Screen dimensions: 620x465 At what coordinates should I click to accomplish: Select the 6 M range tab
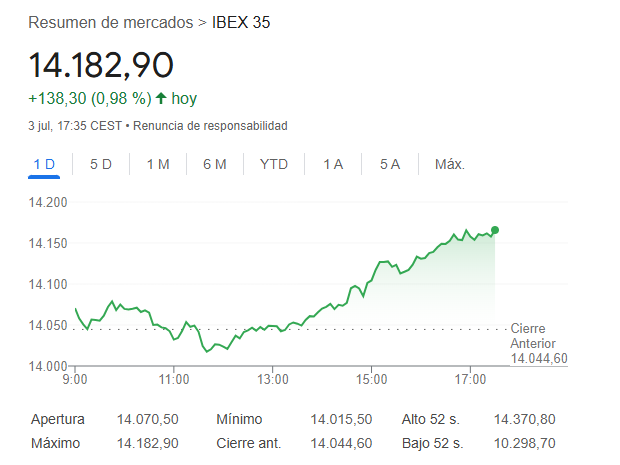214,165
